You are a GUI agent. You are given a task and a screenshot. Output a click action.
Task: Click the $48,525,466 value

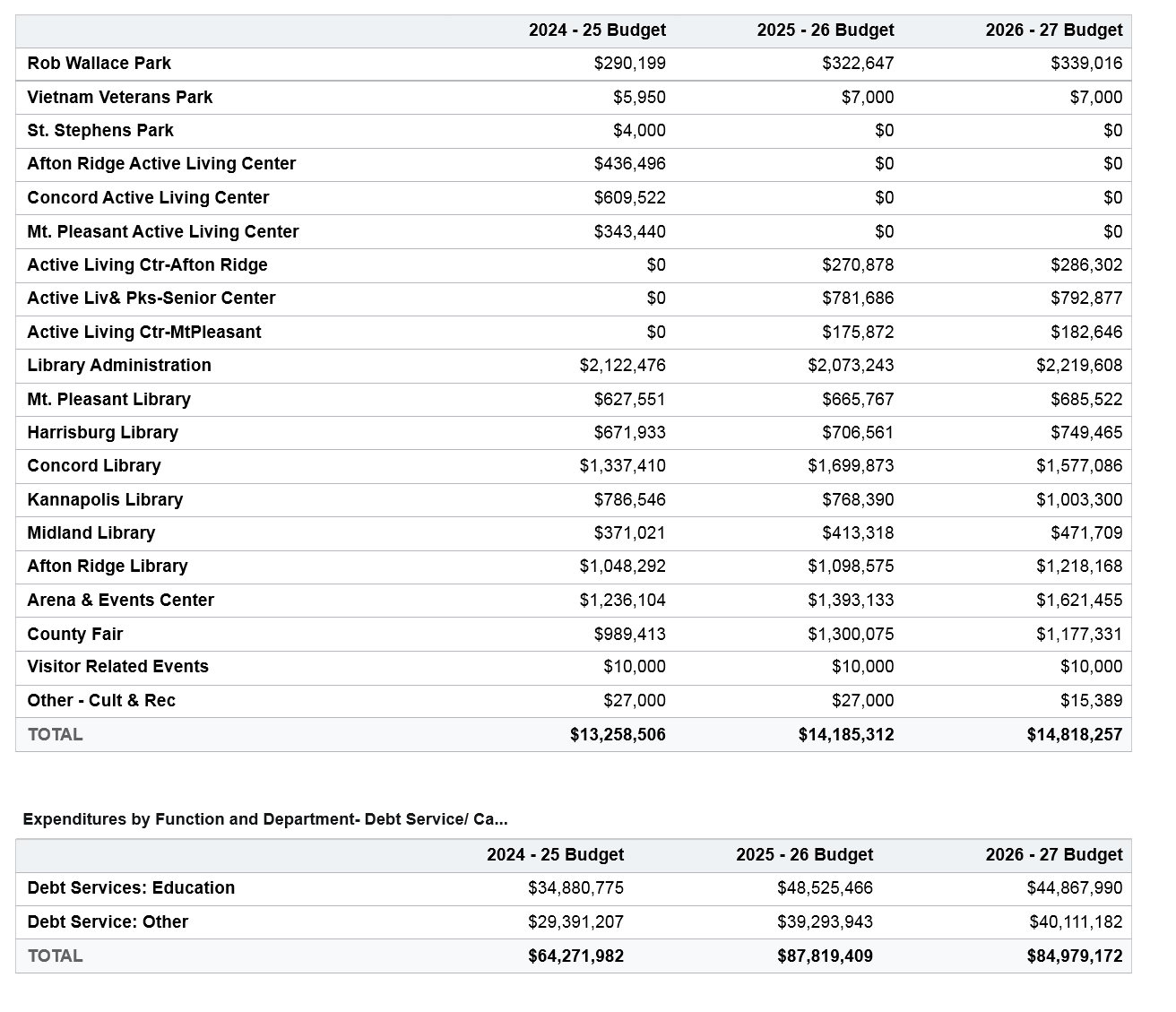[x=826, y=888]
